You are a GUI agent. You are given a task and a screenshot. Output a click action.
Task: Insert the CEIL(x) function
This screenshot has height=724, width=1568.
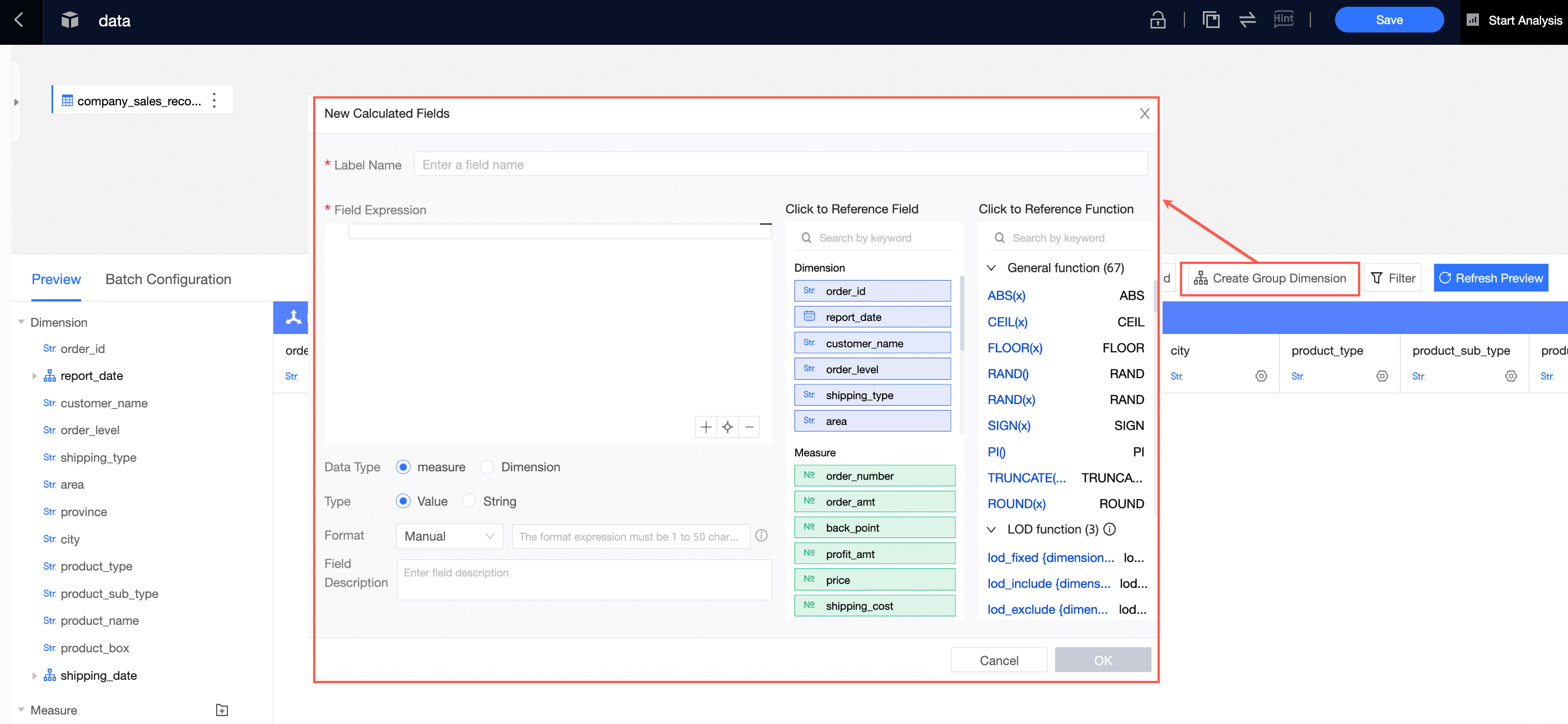[1007, 322]
